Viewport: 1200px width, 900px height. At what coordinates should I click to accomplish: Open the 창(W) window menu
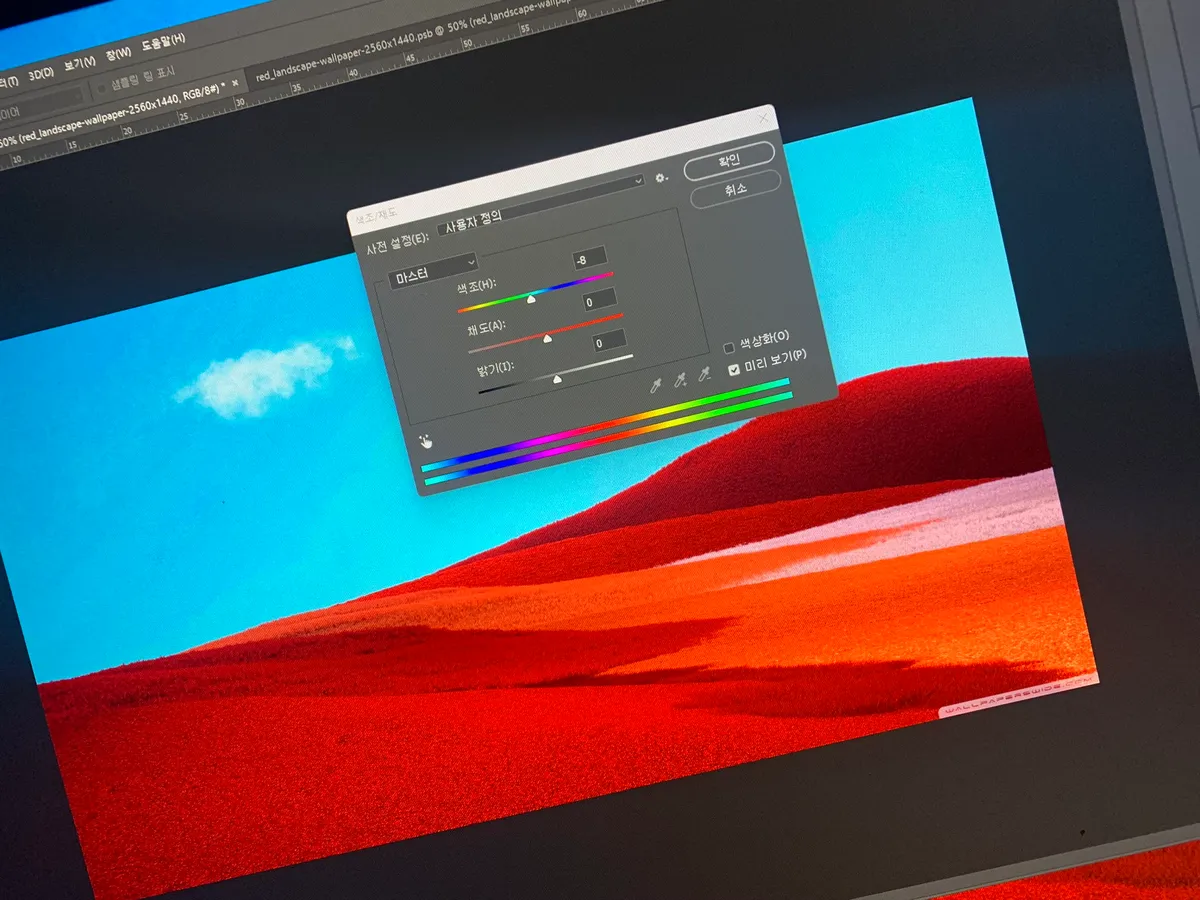point(118,54)
